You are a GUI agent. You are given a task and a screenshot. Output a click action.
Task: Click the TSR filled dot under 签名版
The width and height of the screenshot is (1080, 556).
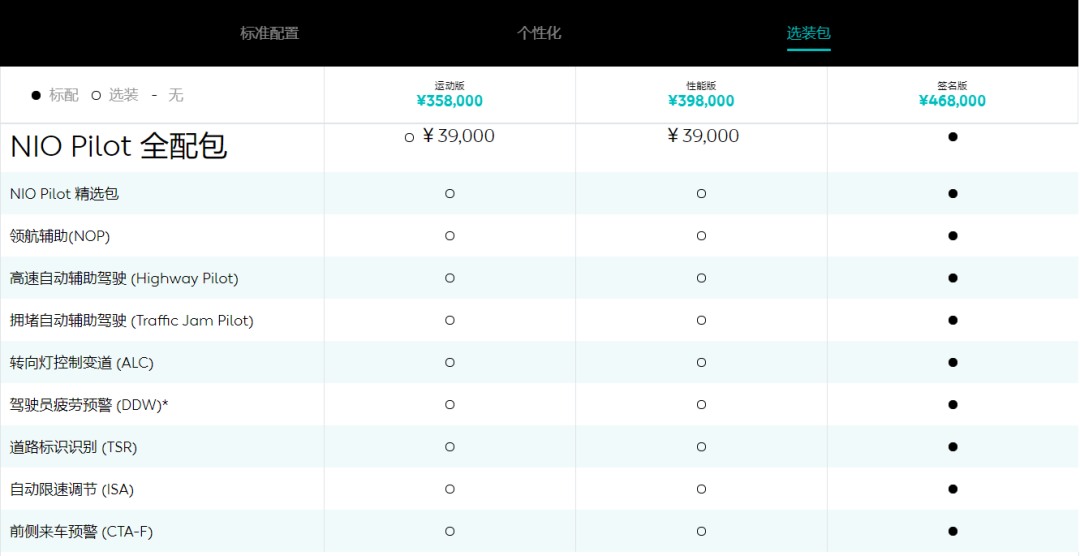point(953,447)
